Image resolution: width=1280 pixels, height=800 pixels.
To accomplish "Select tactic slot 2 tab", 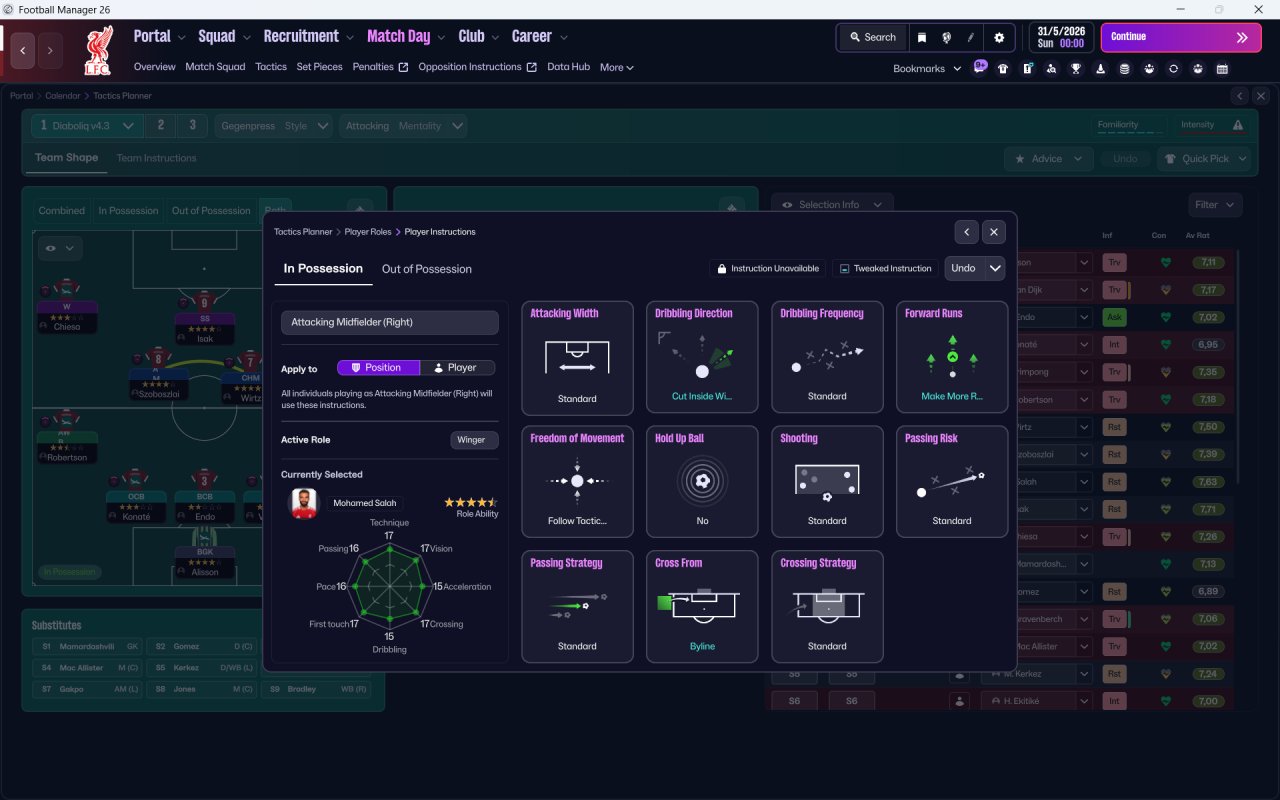I will pos(160,126).
